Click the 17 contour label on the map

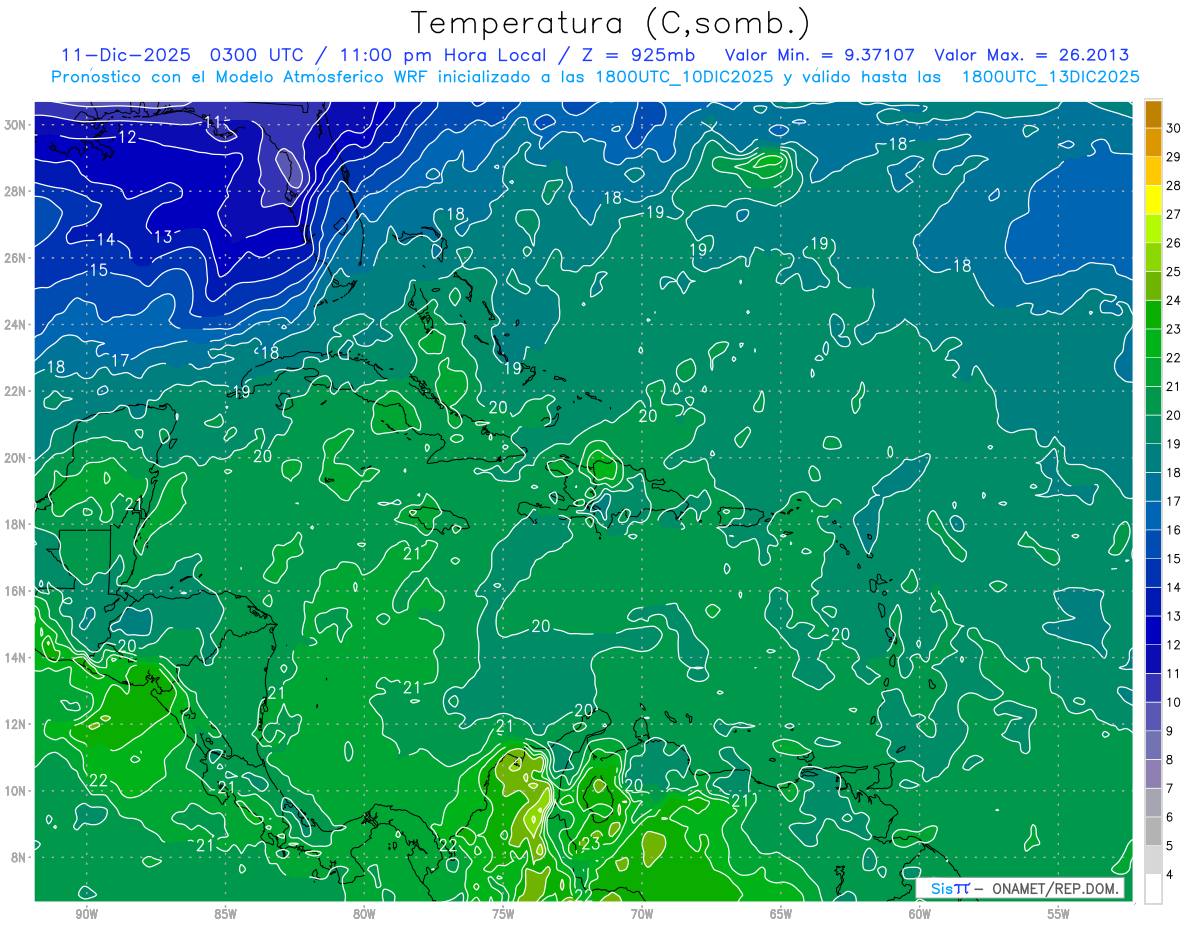(x=120, y=360)
